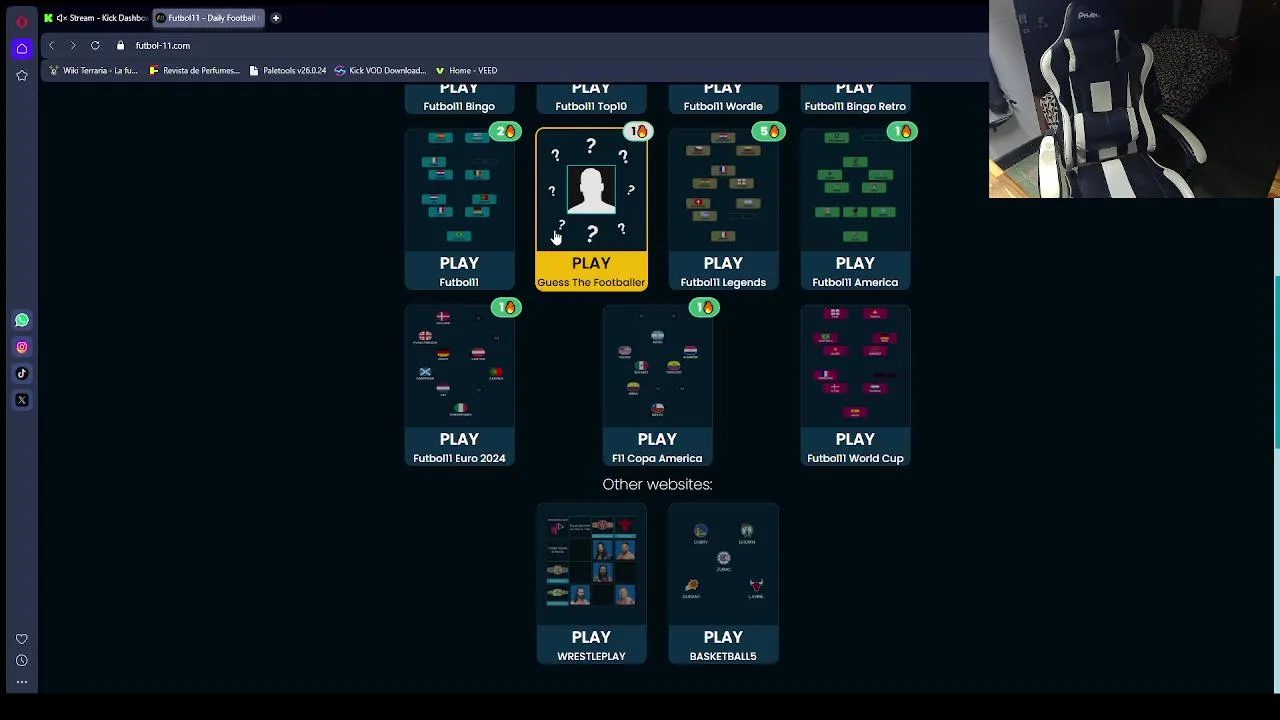Click the sidebar heart icon
1280x720 pixels.
[x=22, y=638]
